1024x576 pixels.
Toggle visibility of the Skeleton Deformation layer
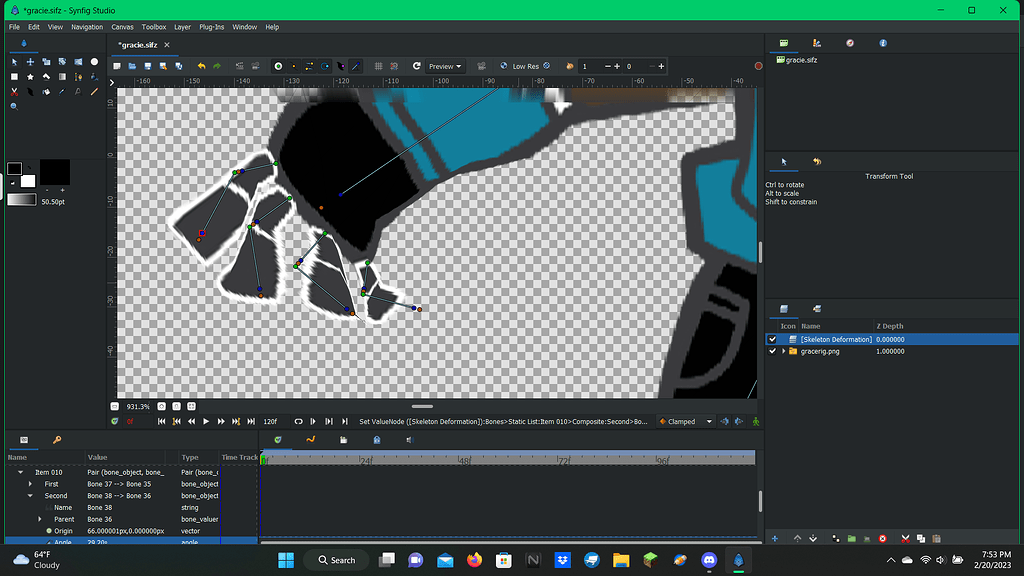[x=772, y=339]
